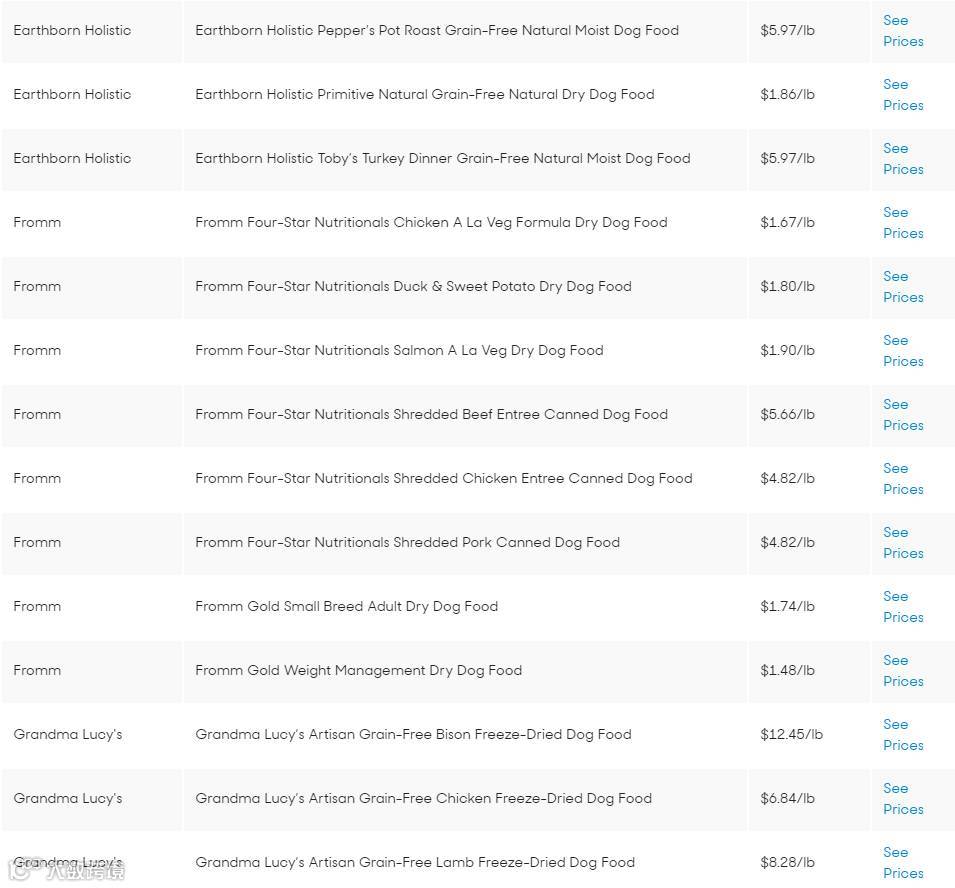Screen dimensions: 955x888
Task: Click Grandma Lucy's brand in Chicken Freeze-Dried row
Action: click(68, 798)
